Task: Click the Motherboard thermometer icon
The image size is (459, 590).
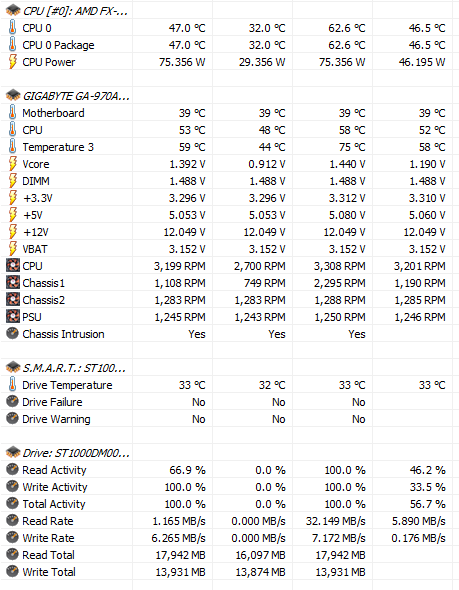Action: click(12, 113)
